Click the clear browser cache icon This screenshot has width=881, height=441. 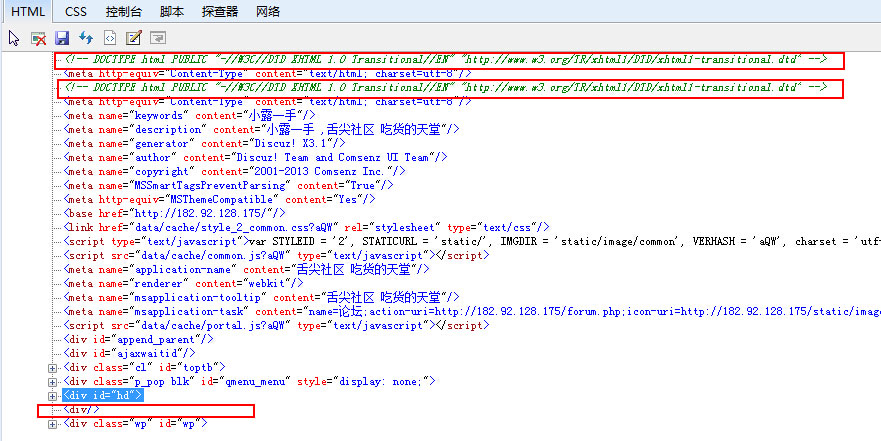38,38
